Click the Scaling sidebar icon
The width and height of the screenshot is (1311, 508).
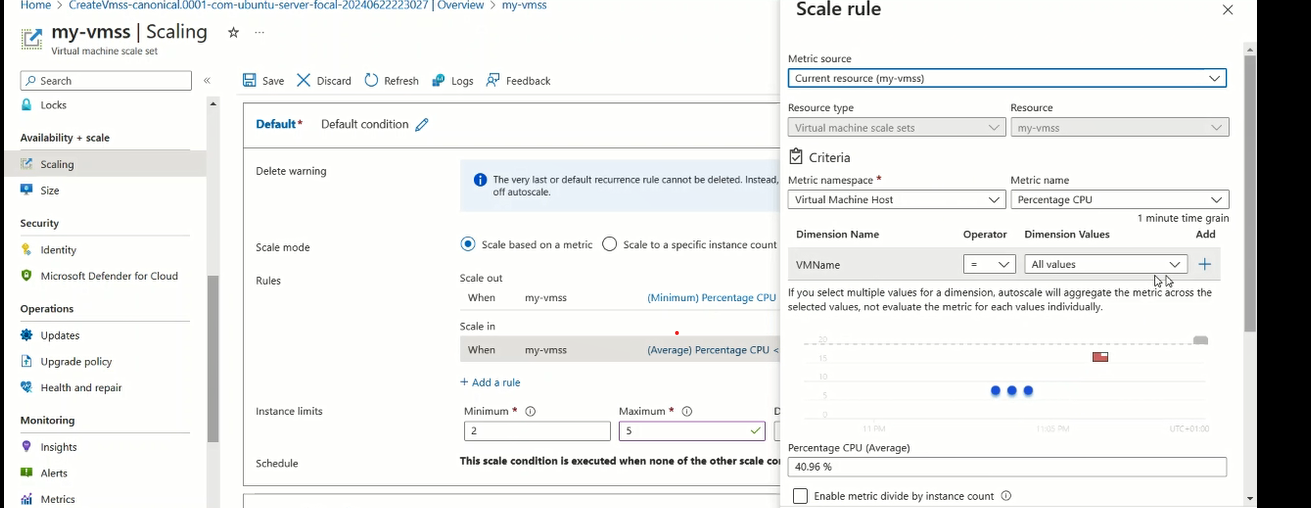tap(27, 164)
